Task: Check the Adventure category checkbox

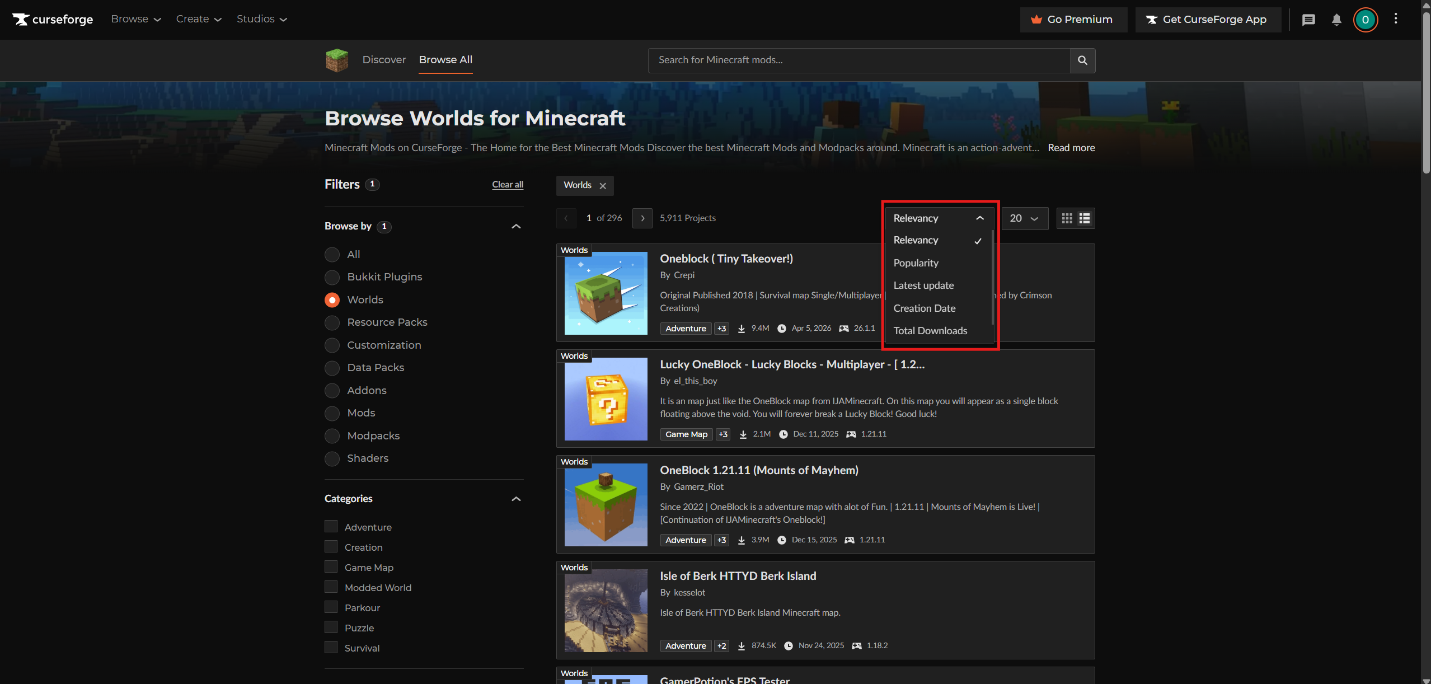Action: (x=331, y=527)
